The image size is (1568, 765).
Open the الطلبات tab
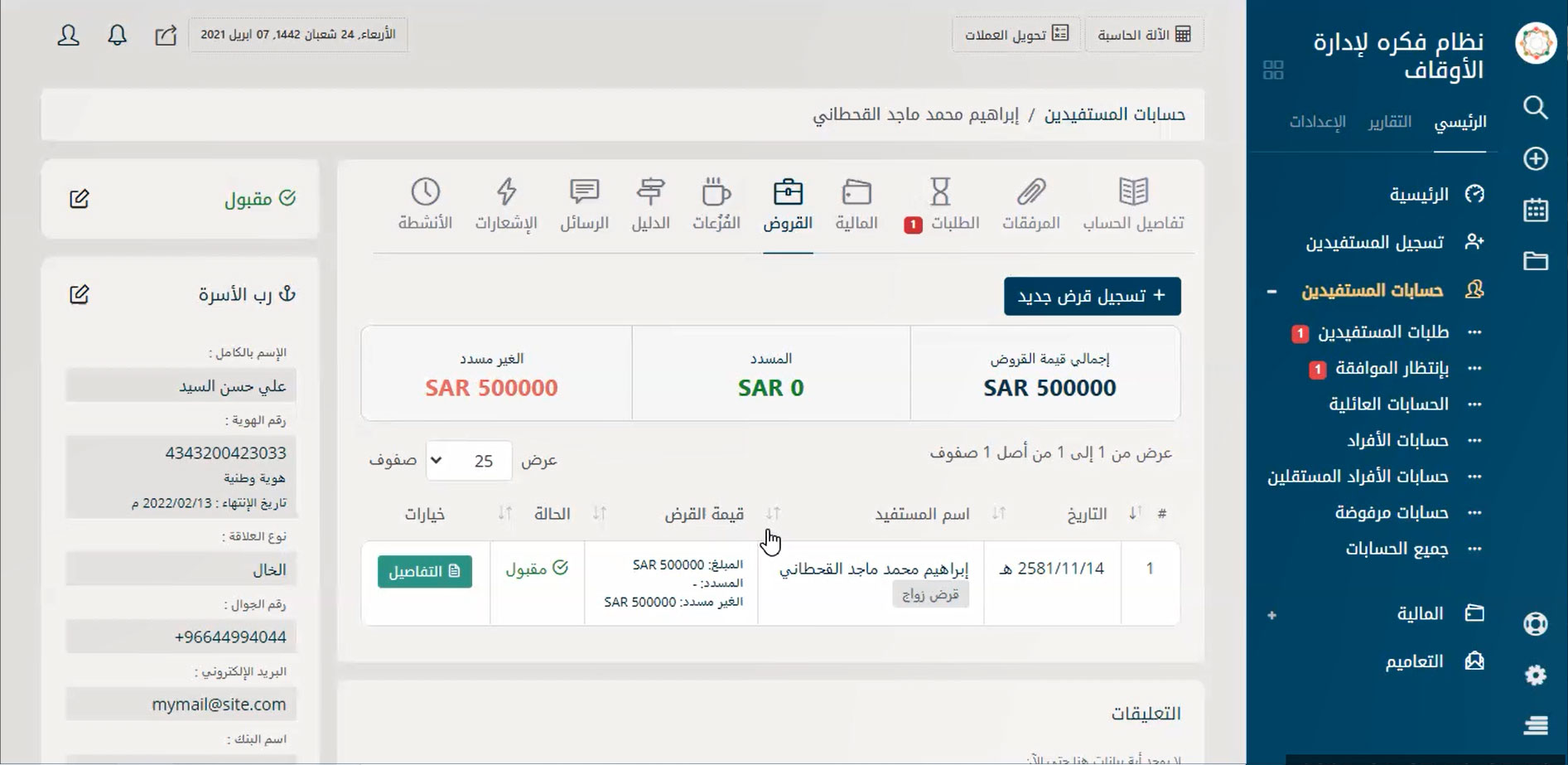pos(942,204)
